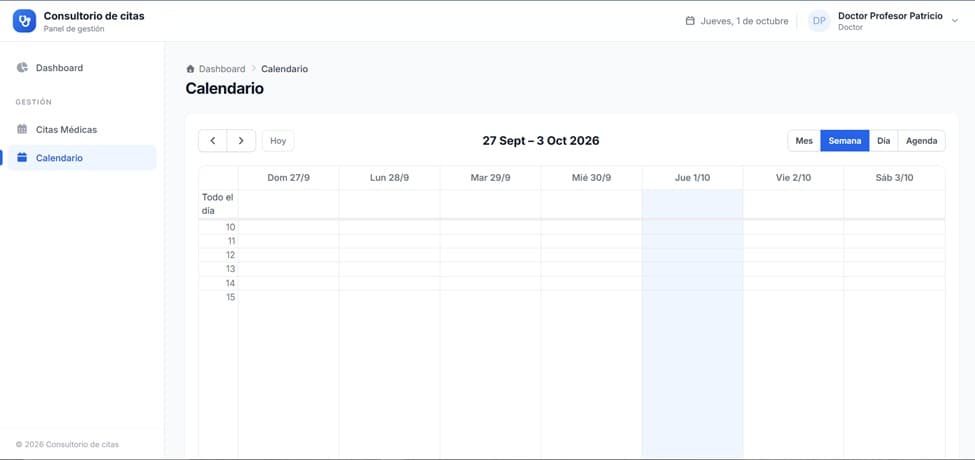Click the 10 hour label
975x460 pixels.
point(231,228)
